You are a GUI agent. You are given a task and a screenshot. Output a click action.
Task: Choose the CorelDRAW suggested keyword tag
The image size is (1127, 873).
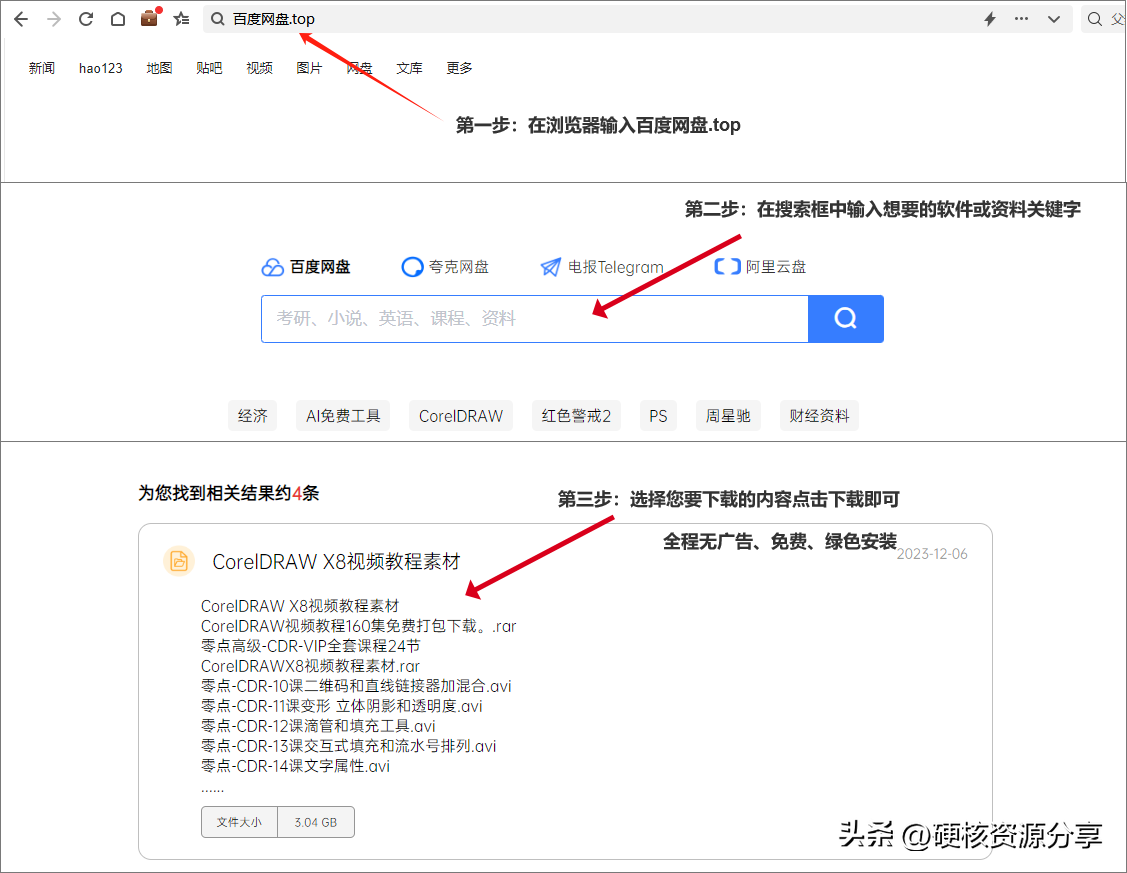click(461, 416)
